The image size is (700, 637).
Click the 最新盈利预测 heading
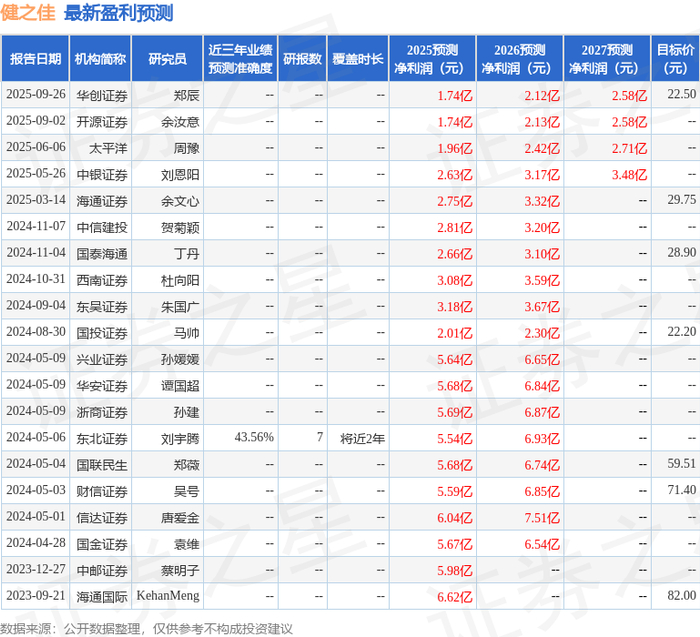[x=119, y=12]
